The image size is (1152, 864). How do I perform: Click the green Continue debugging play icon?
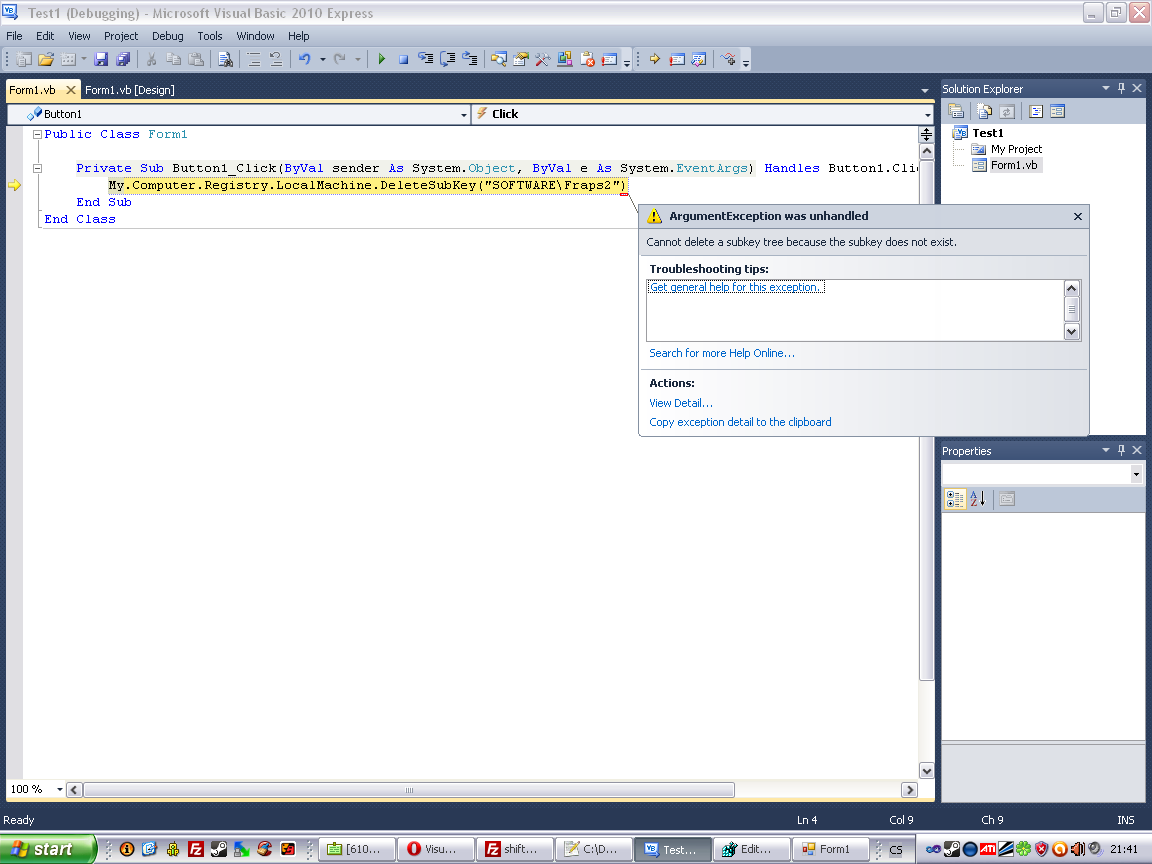[x=381, y=60]
